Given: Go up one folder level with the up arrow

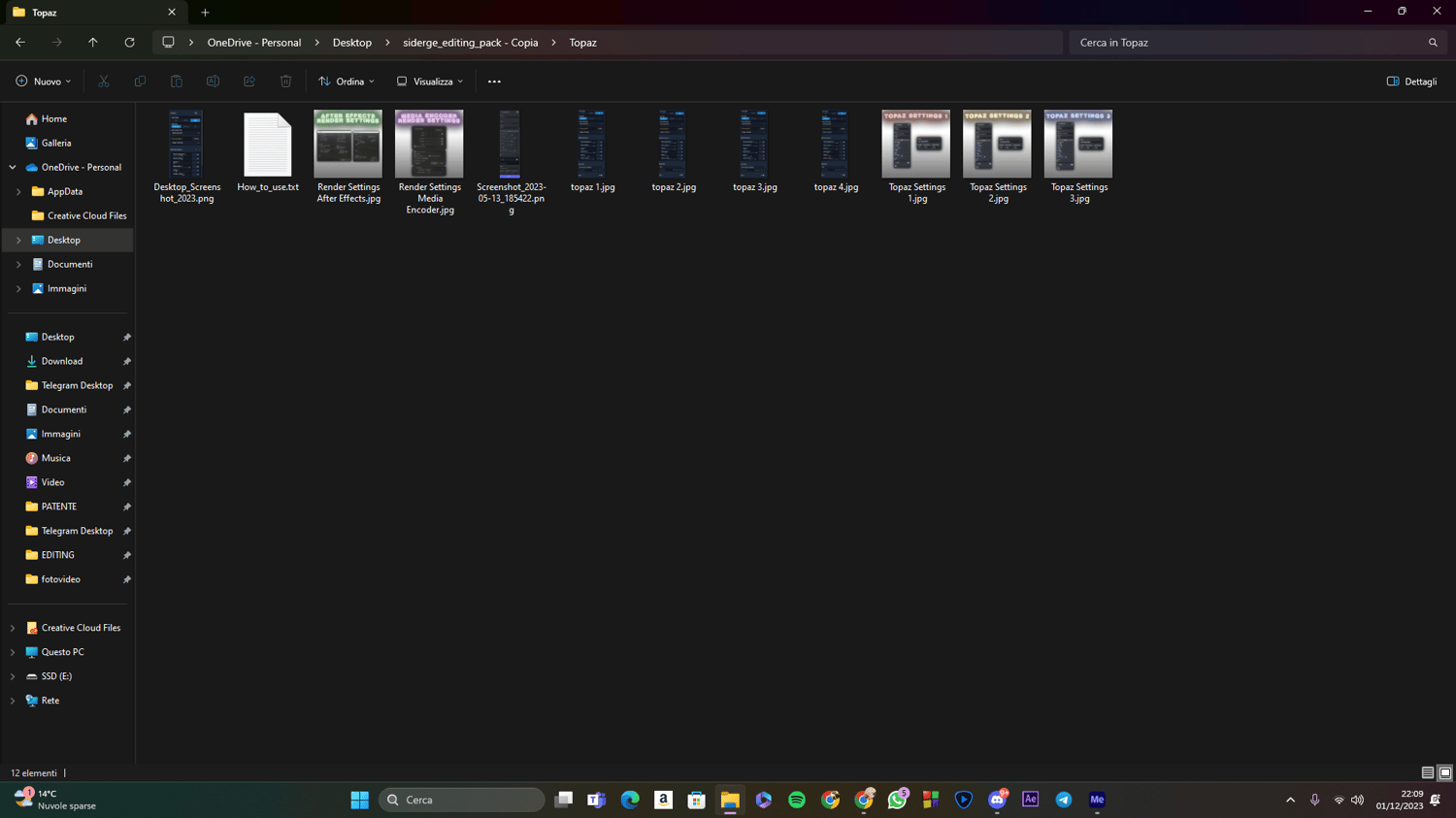Looking at the screenshot, I should pyautogui.click(x=93, y=43).
